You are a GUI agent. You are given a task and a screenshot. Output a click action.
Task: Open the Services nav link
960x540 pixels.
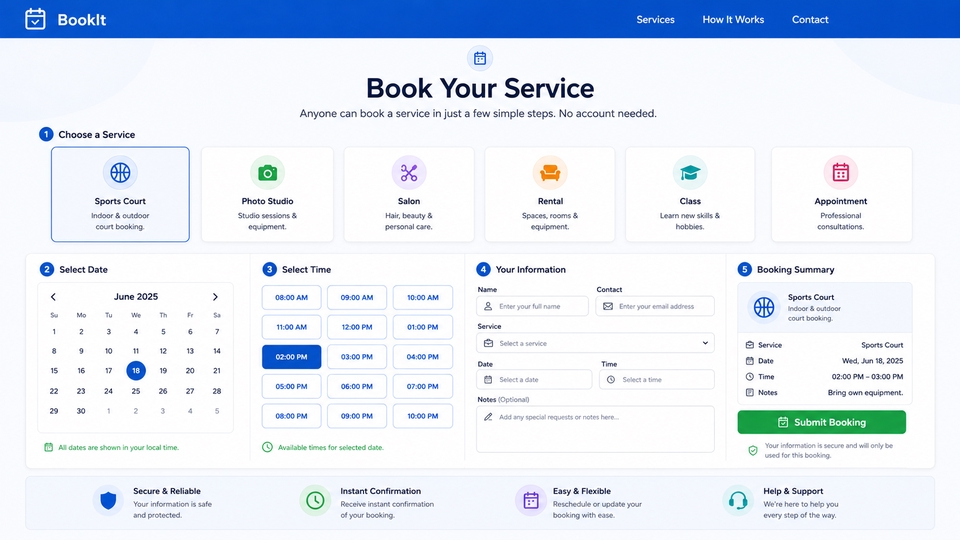655,20
